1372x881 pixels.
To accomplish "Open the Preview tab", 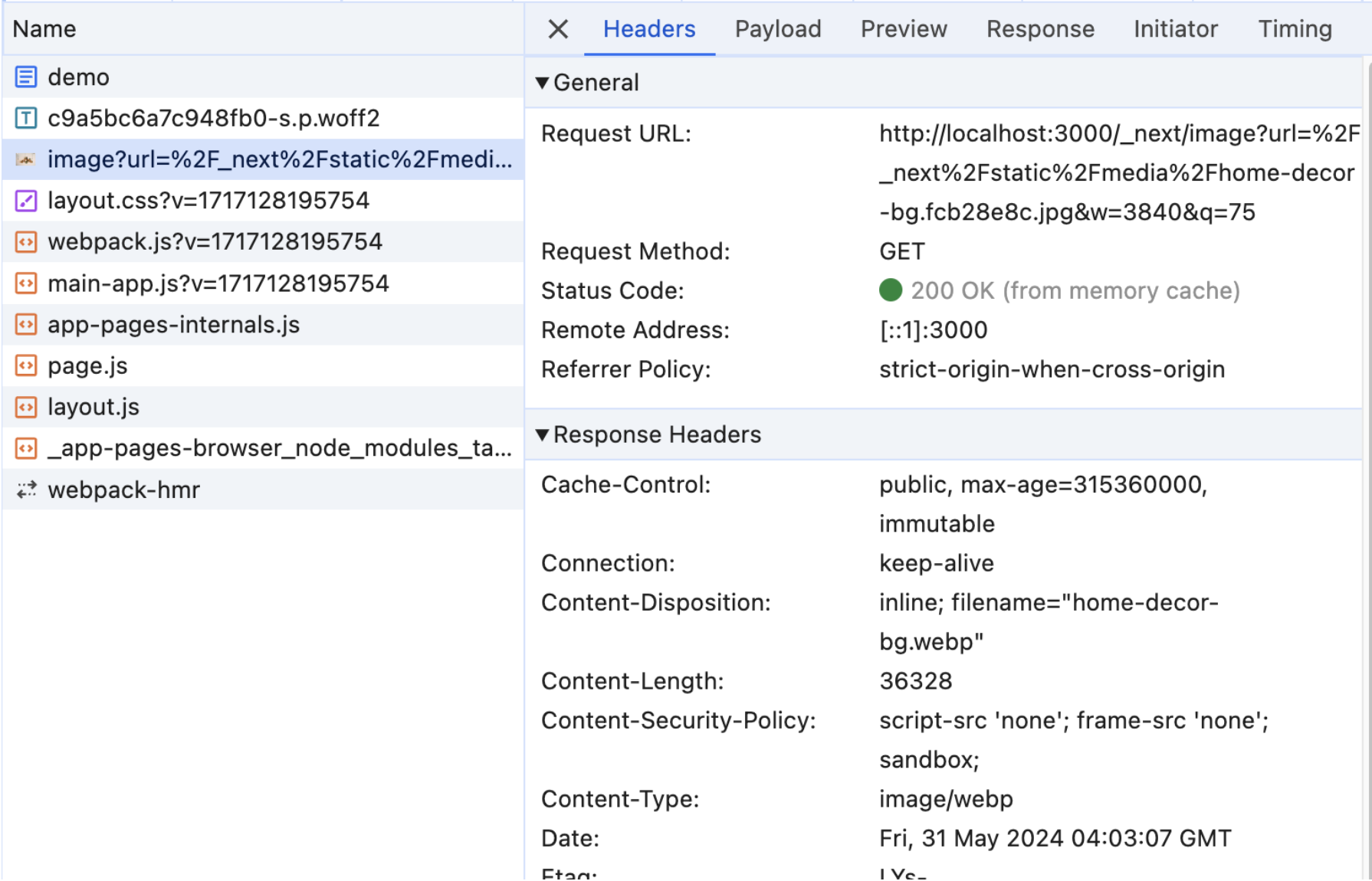I will [x=903, y=29].
